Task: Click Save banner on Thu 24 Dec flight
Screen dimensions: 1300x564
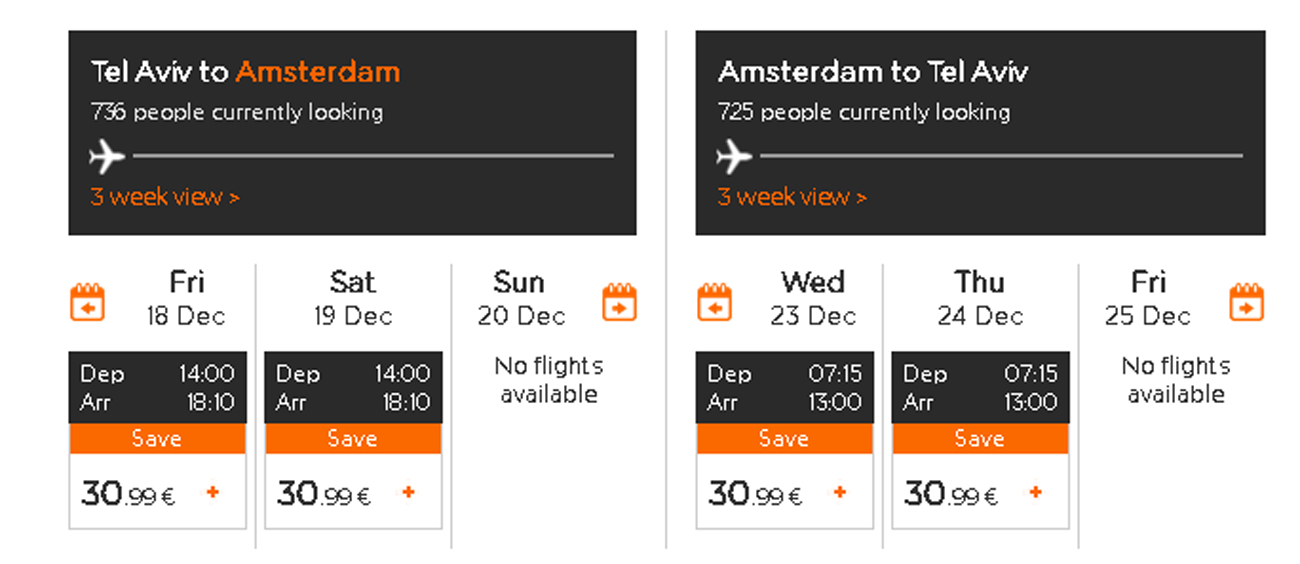Action: click(980, 439)
